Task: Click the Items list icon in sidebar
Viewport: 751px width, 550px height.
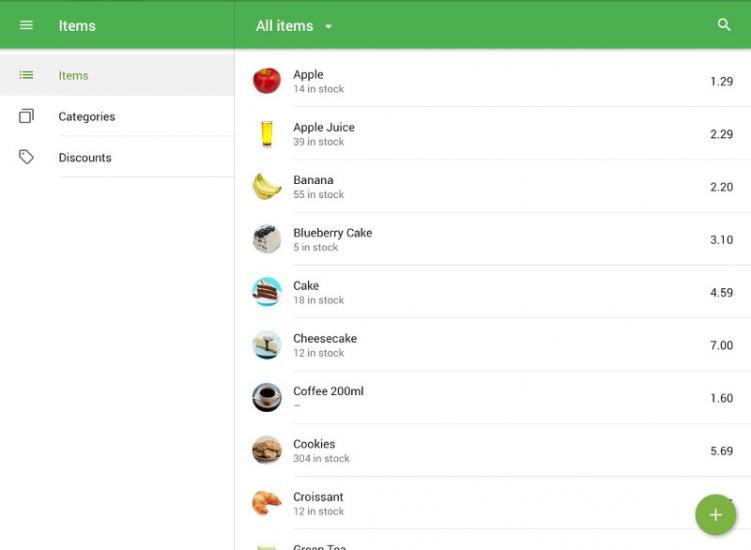Action: click(x=26, y=75)
